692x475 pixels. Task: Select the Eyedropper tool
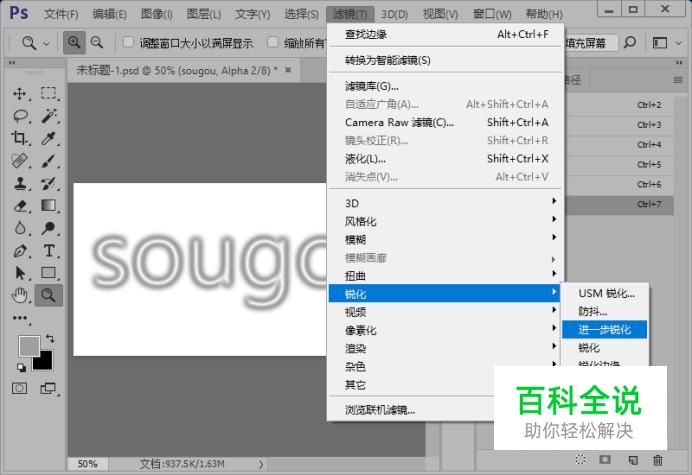(49, 138)
